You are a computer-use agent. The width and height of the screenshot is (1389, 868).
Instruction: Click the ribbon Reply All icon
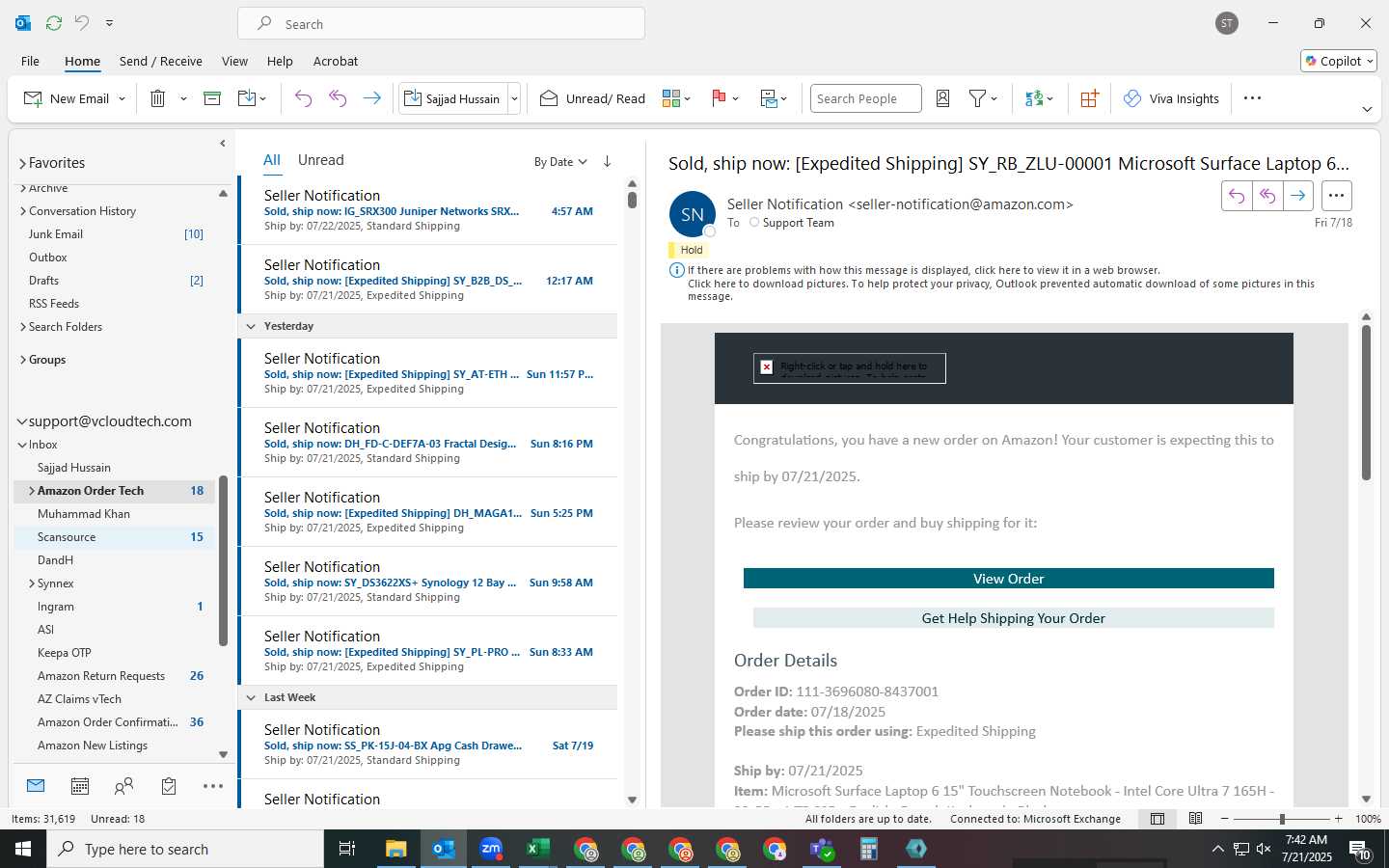tap(338, 98)
